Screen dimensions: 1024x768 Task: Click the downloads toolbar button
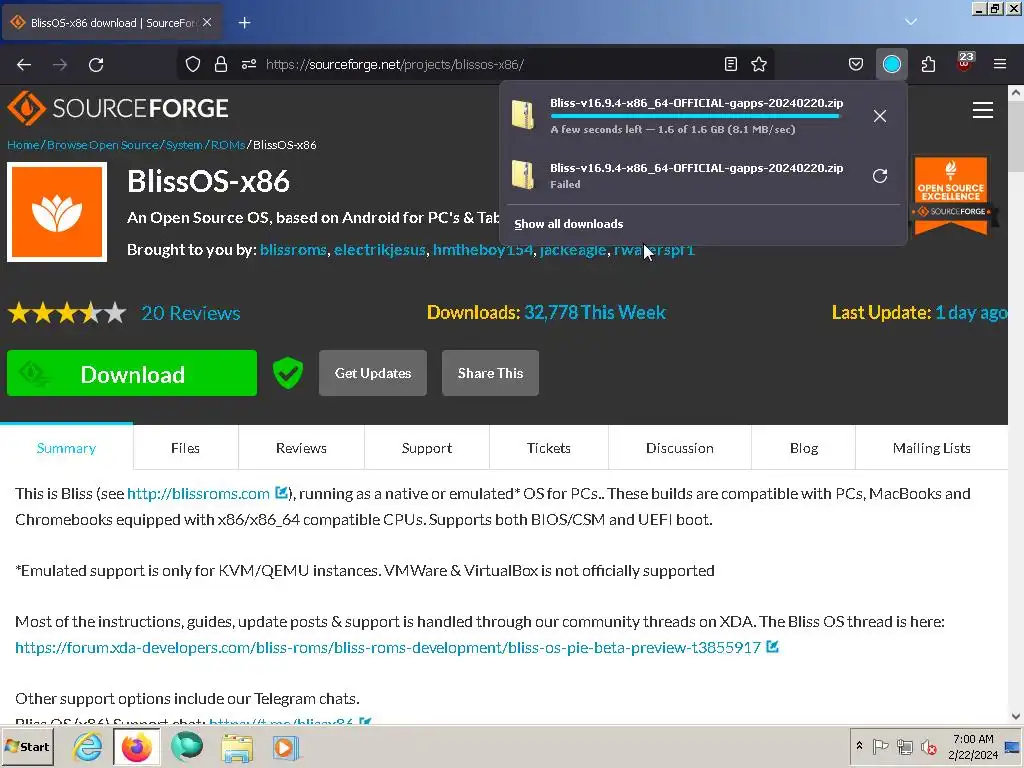pos(891,64)
